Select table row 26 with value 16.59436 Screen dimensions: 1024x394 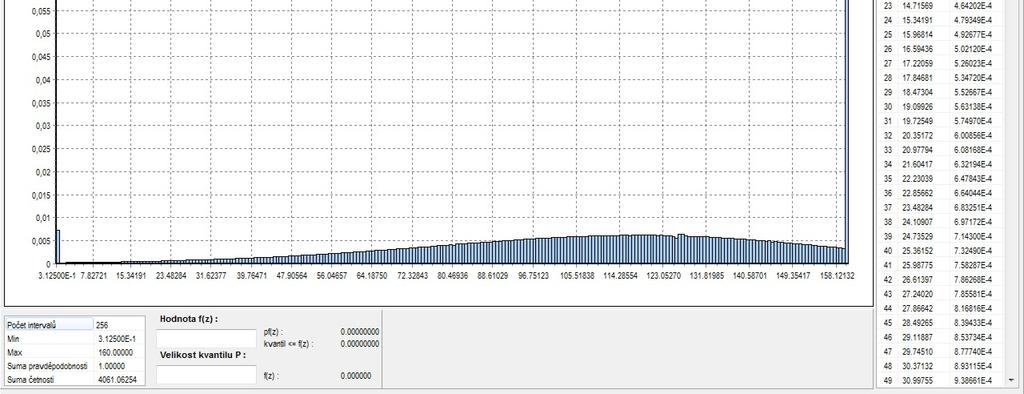click(x=940, y=49)
